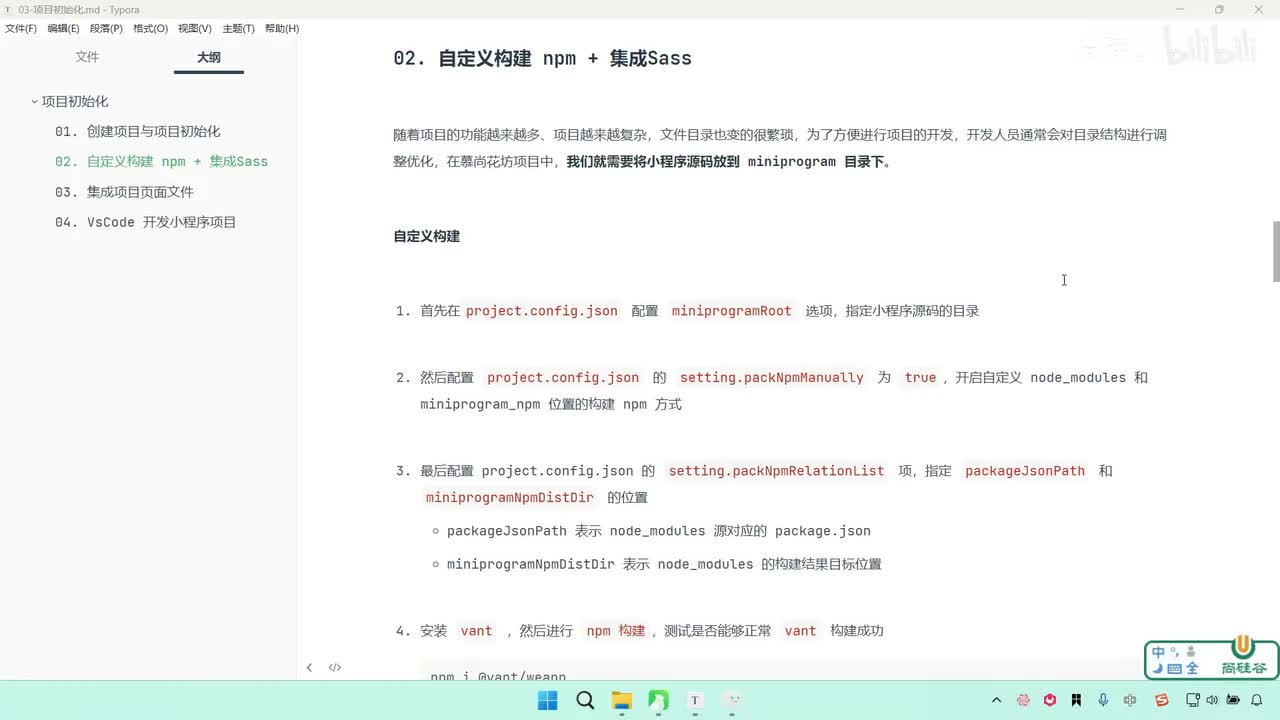Open the green app on the taskbar
The image size is (1280, 720).
(x=658, y=700)
